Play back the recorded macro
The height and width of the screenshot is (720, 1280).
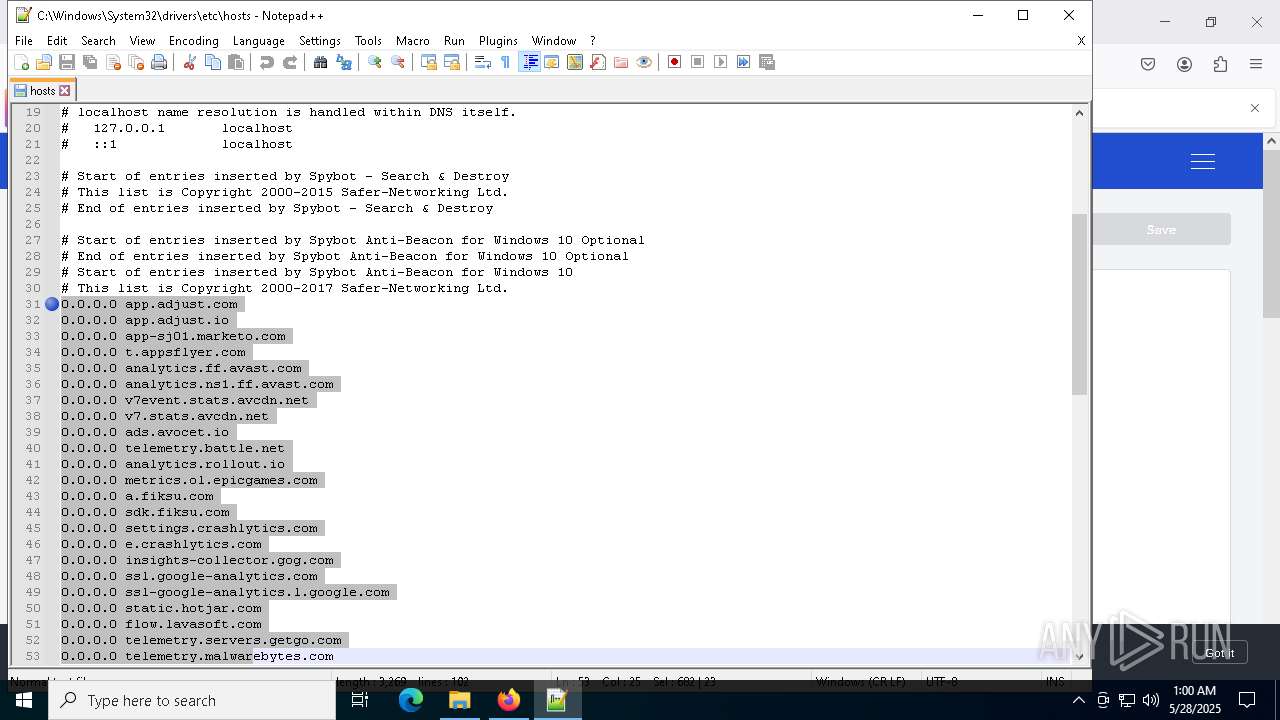tap(721, 62)
